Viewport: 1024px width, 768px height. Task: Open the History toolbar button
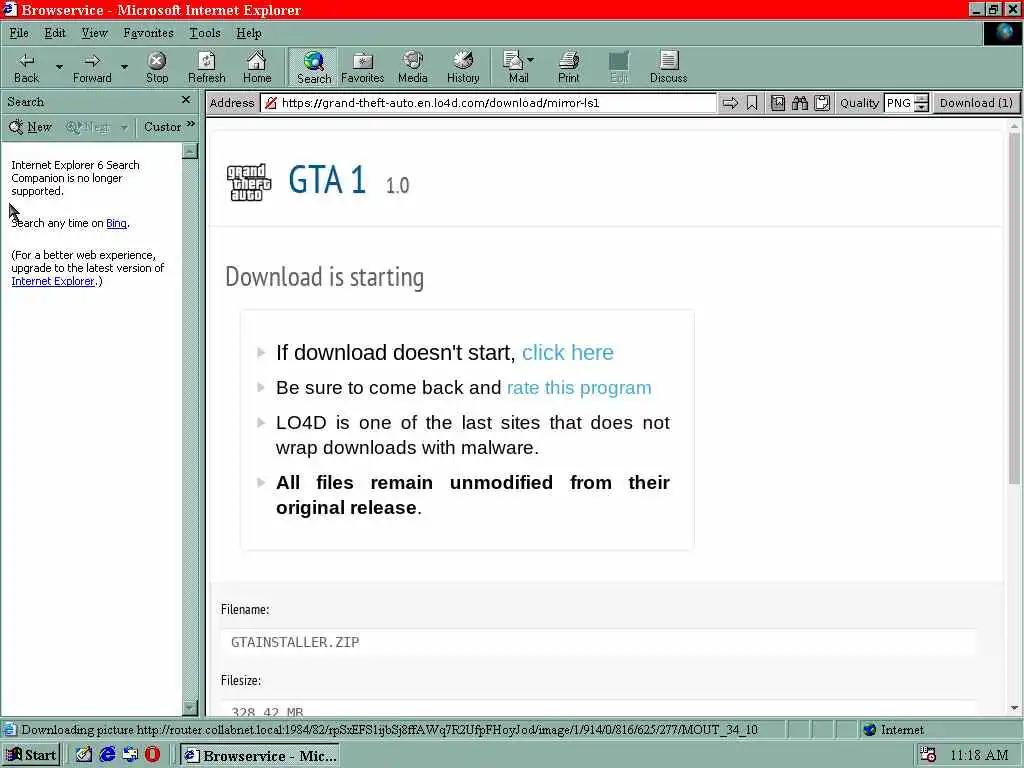(463, 67)
